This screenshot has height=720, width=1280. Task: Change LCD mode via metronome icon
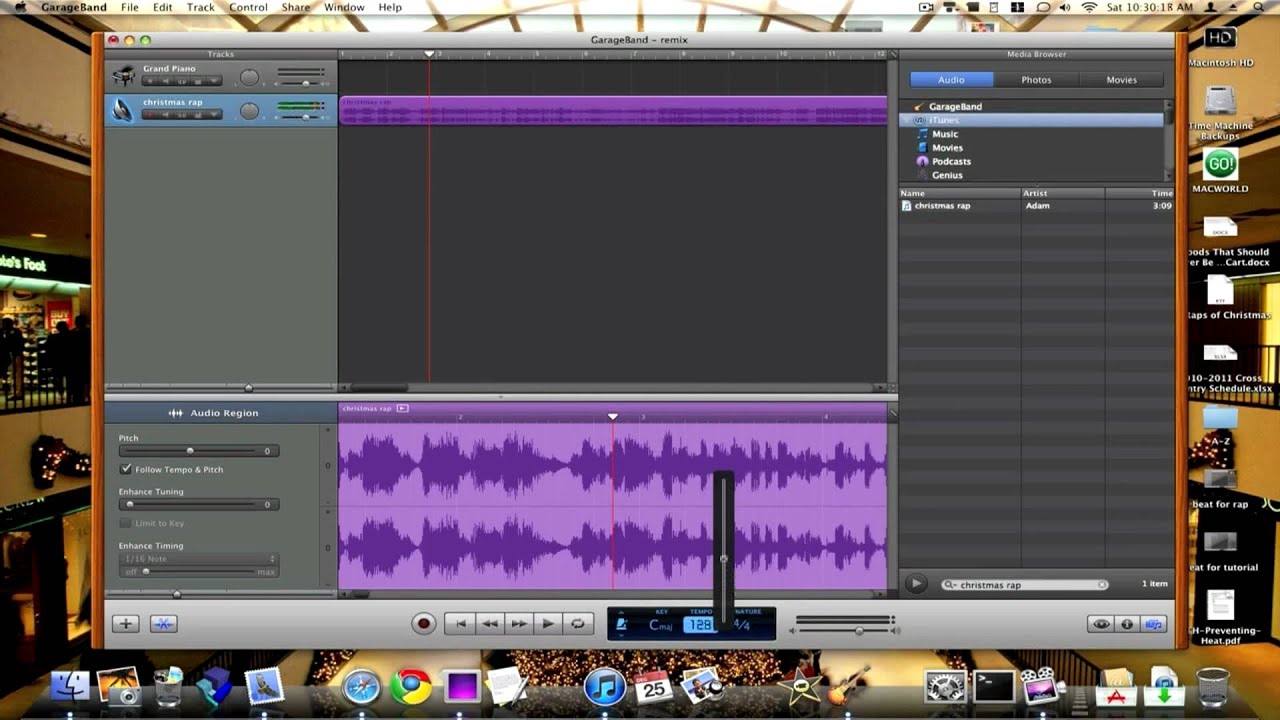pyautogui.click(x=621, y=625)
